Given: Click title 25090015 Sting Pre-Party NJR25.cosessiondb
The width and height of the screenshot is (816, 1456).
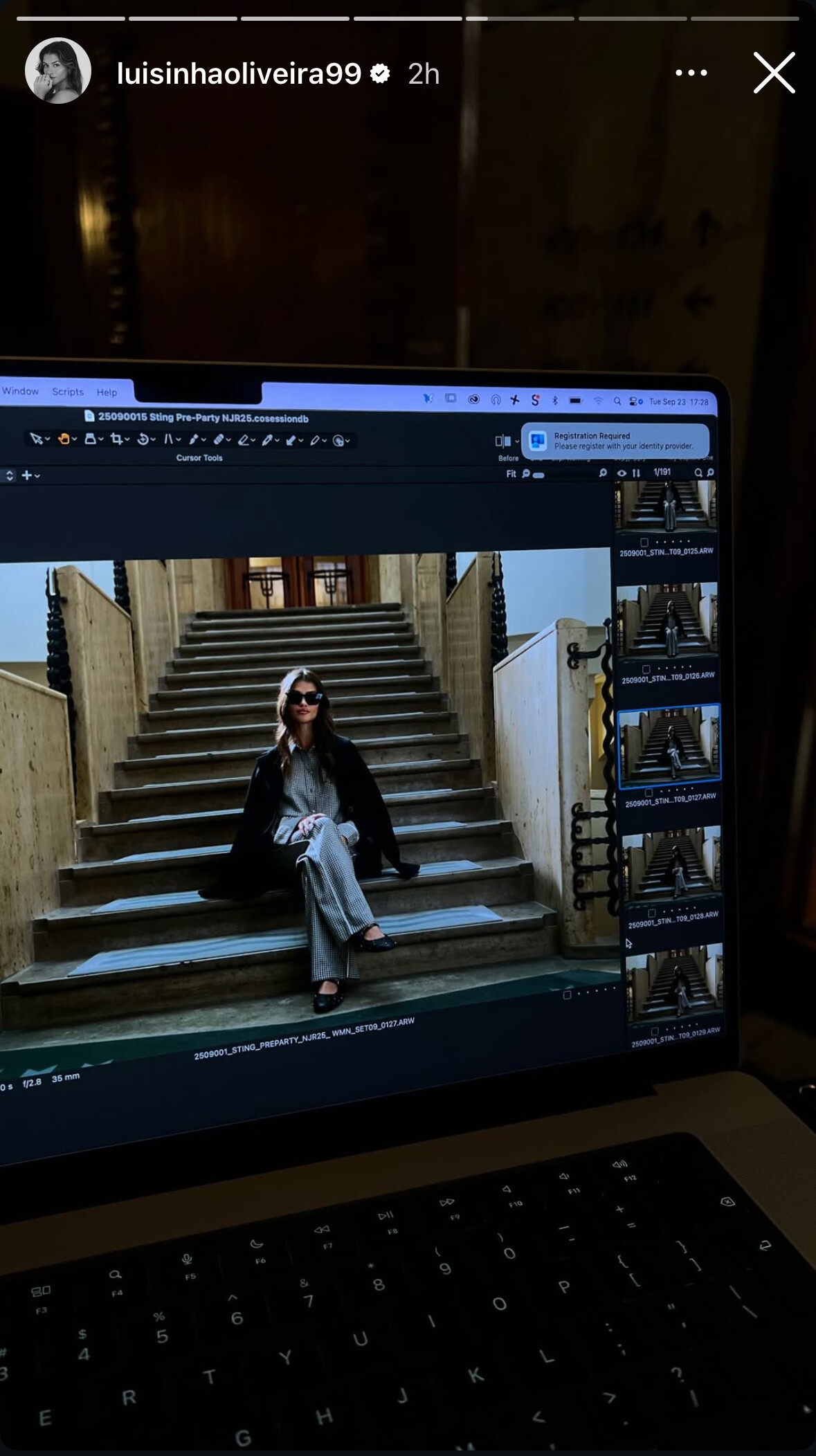Looking at the screenshot, I should coord(203,417).
